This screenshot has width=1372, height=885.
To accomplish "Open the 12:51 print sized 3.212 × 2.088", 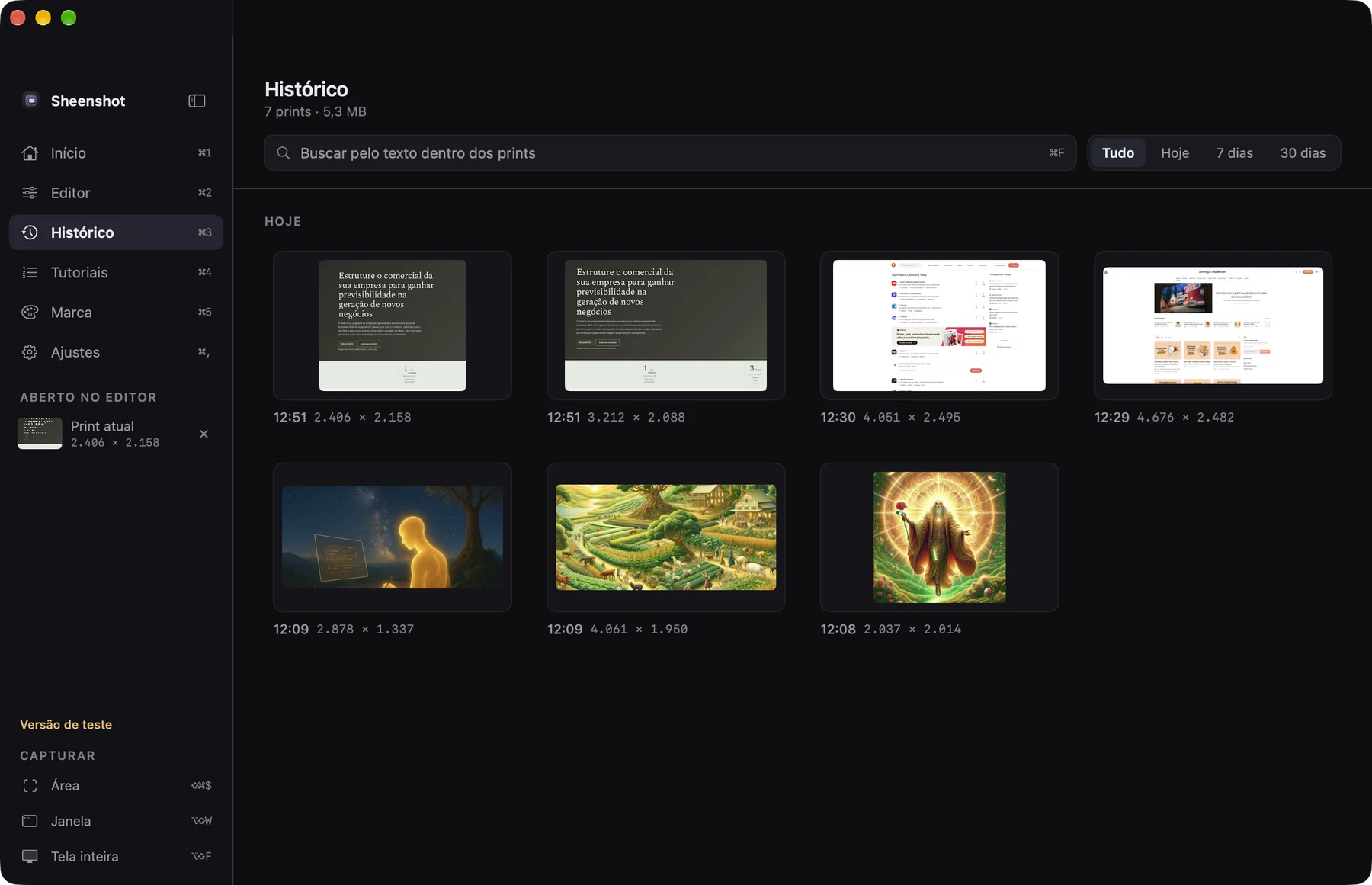I will [665, 325].
